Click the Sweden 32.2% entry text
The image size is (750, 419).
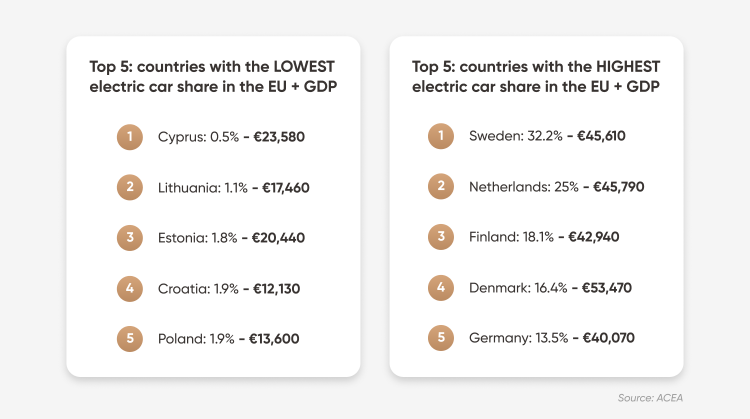point(516,136)
